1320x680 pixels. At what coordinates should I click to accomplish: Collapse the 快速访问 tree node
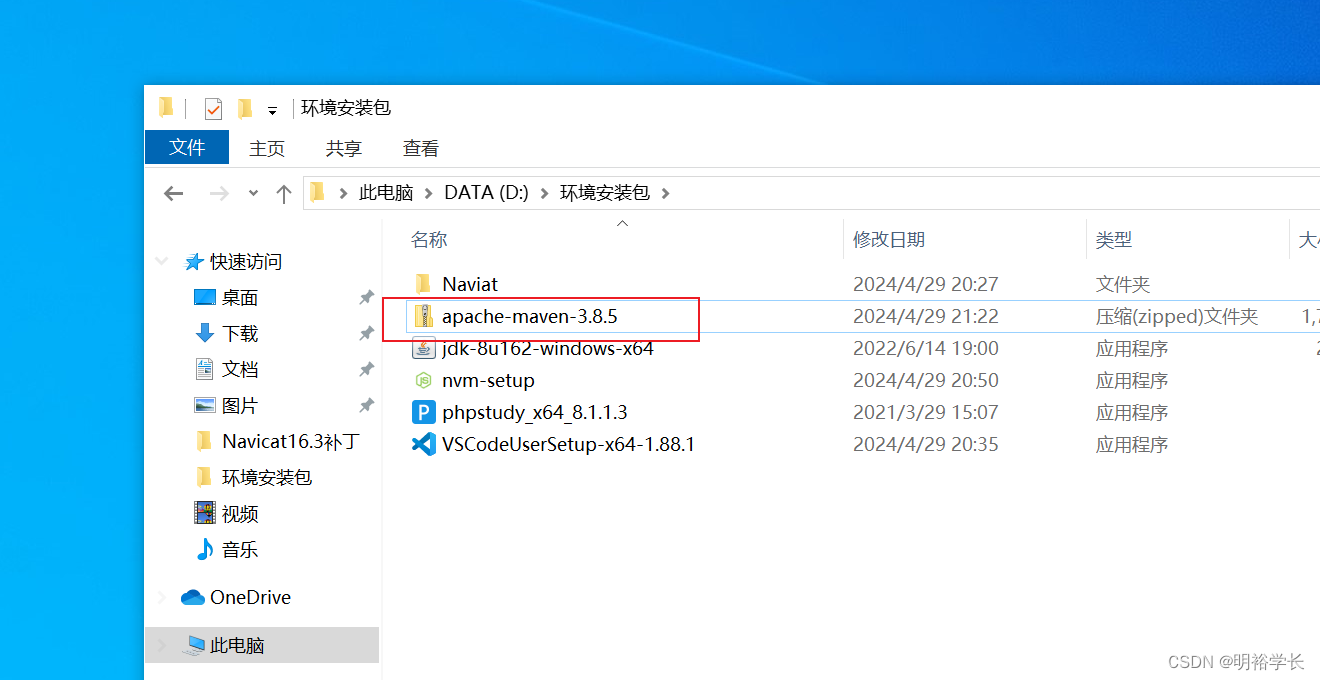[161, 262]
